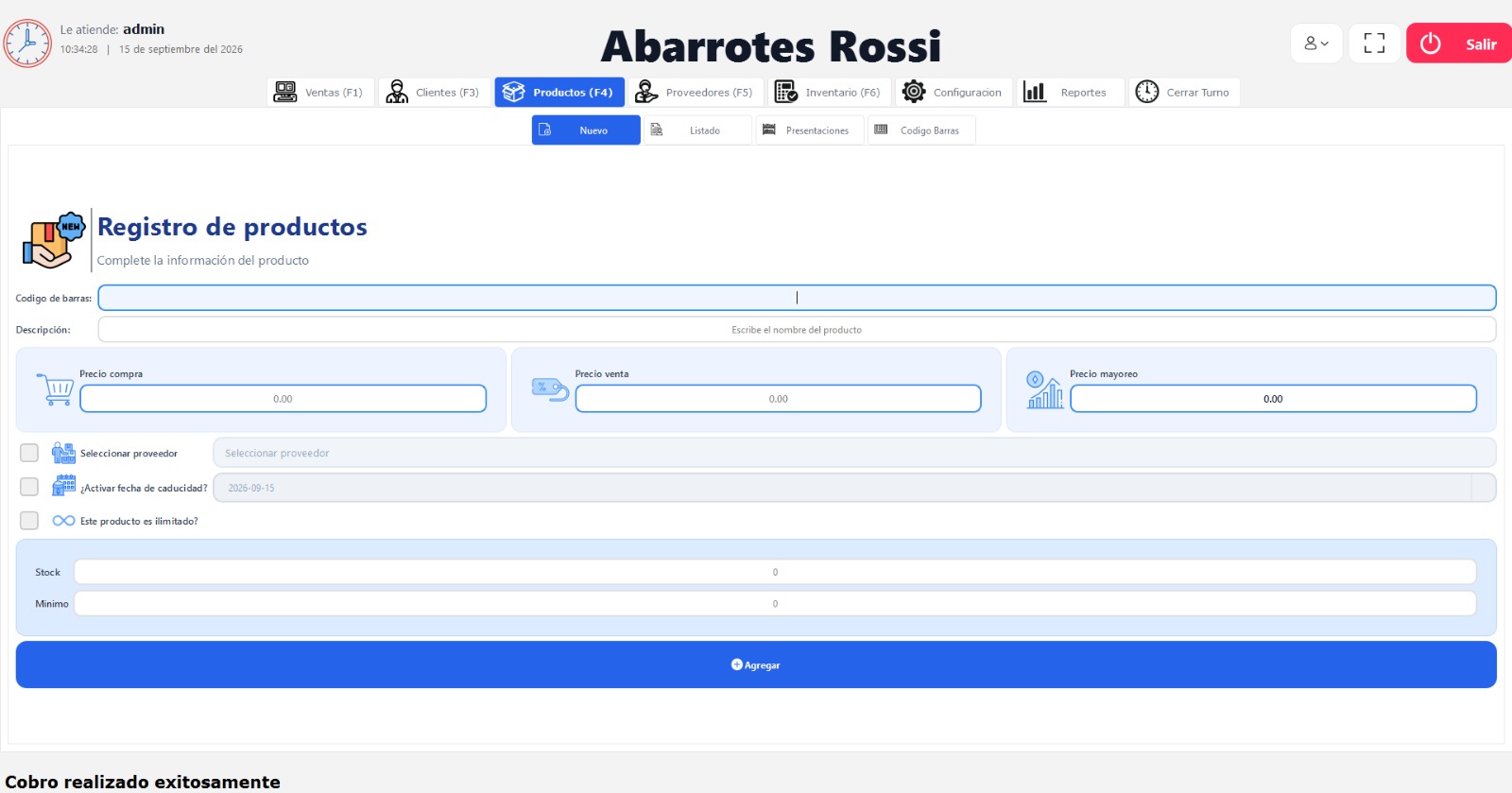Open the expiration date picker field

(854, 488)
